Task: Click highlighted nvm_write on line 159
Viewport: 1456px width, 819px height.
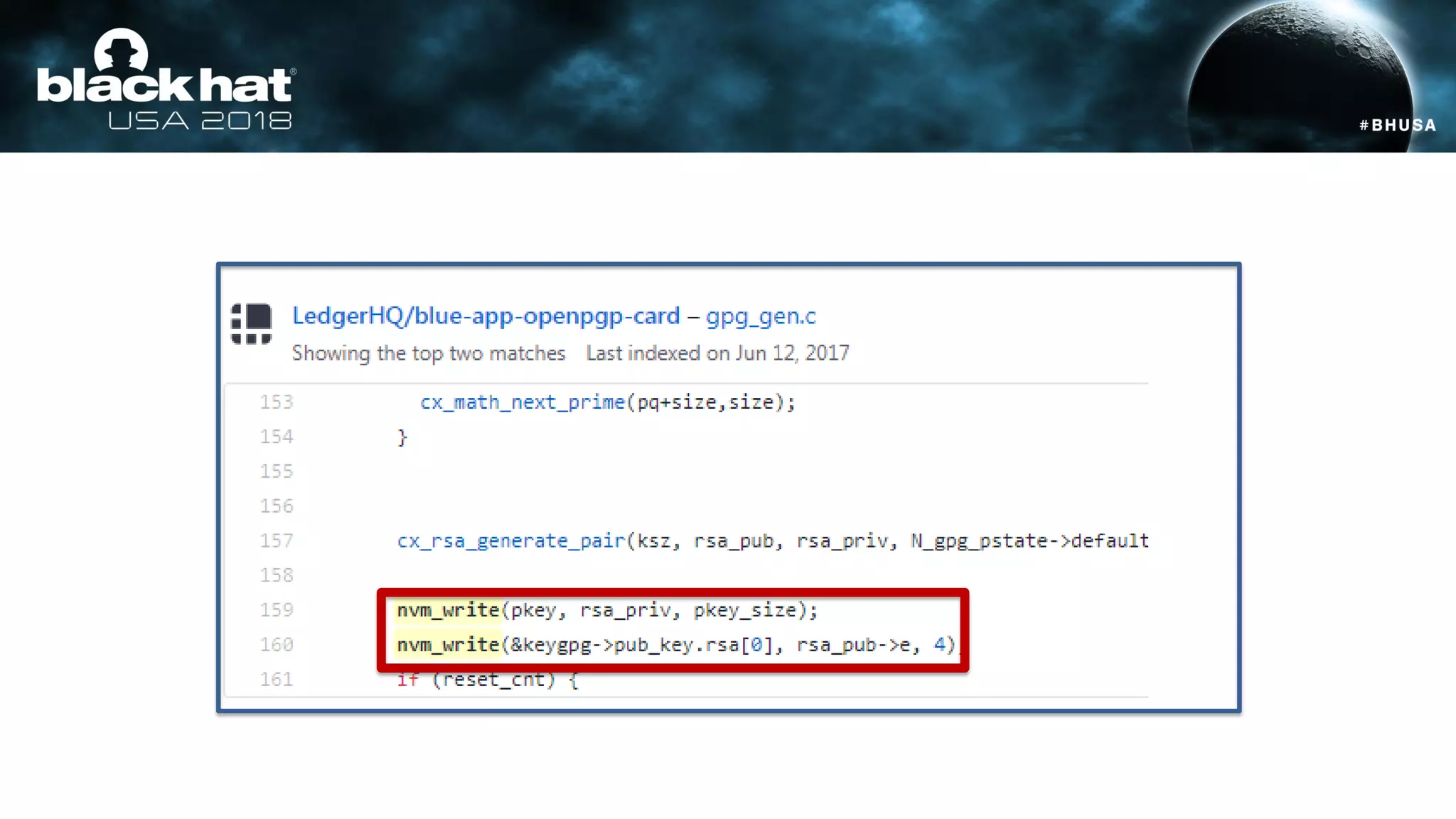Action: tap(448, 610)
